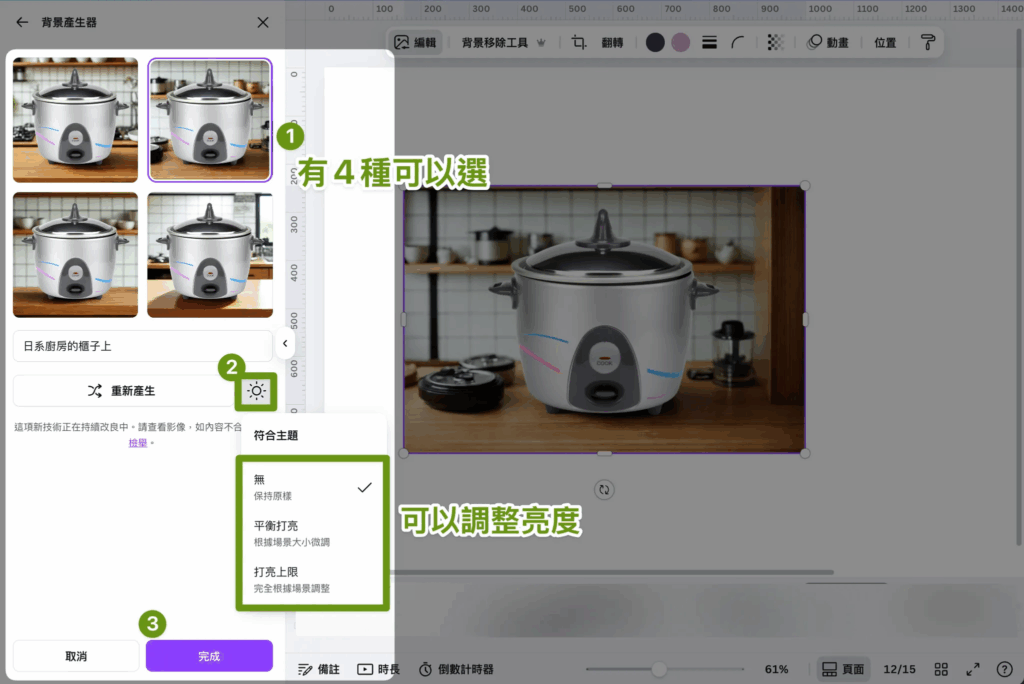Click the purple 完成 done button
The image size is (1024, 684).
tap(209, 656)
